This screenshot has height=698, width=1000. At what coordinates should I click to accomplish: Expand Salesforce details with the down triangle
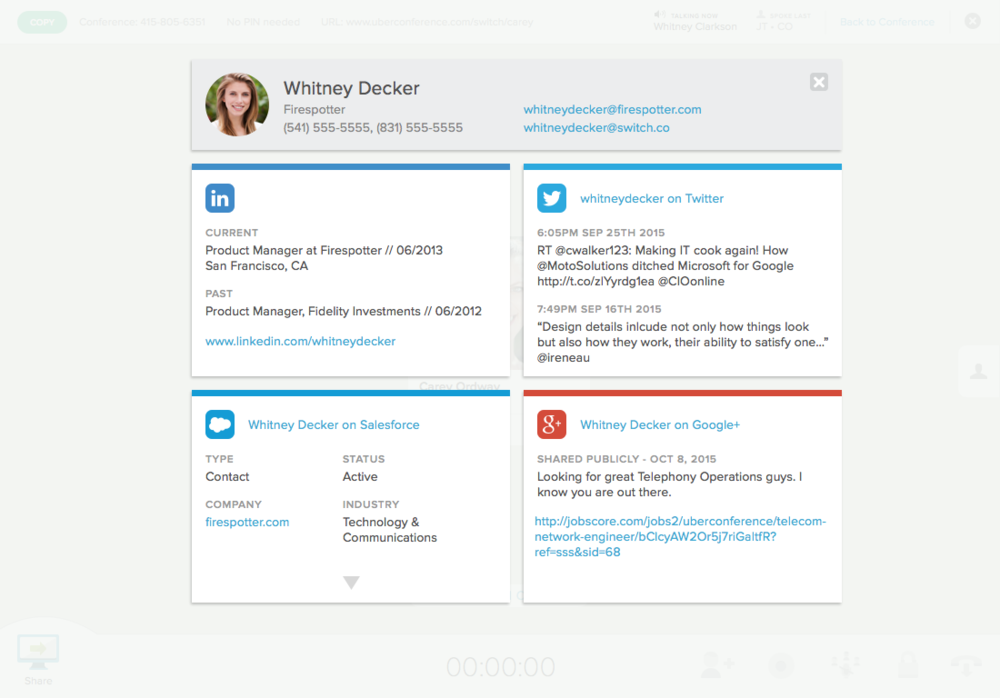[351, 582]
